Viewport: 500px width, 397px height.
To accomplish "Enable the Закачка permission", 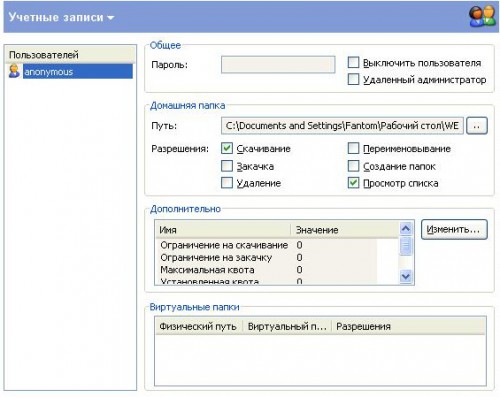I will click(227, 166).
